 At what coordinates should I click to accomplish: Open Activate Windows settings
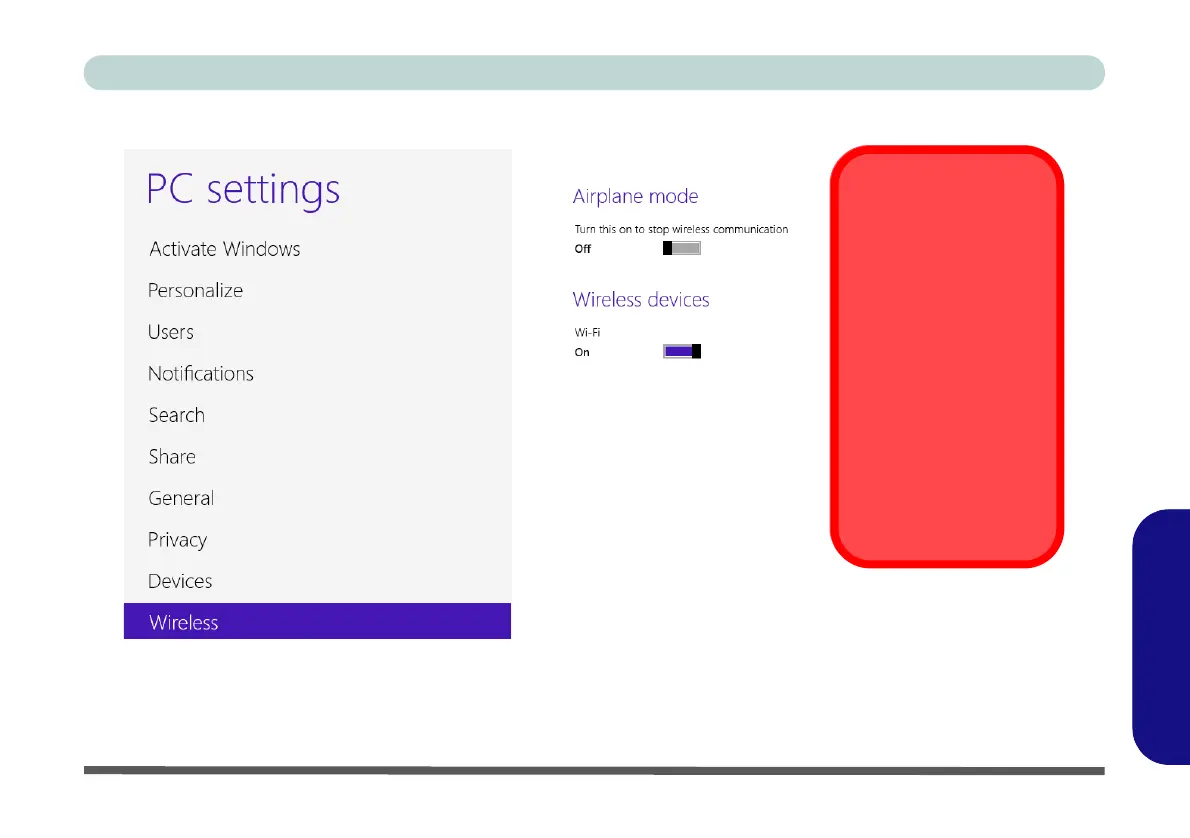tap(225, 249)
